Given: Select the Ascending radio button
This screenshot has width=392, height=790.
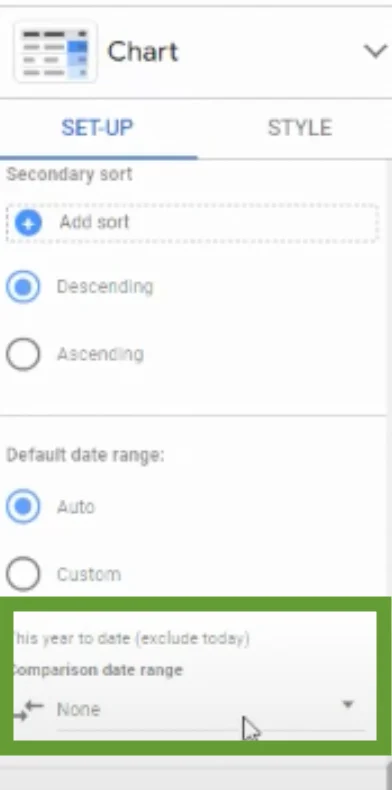Looking at the screenshot, I should click(x=23, y=354).
